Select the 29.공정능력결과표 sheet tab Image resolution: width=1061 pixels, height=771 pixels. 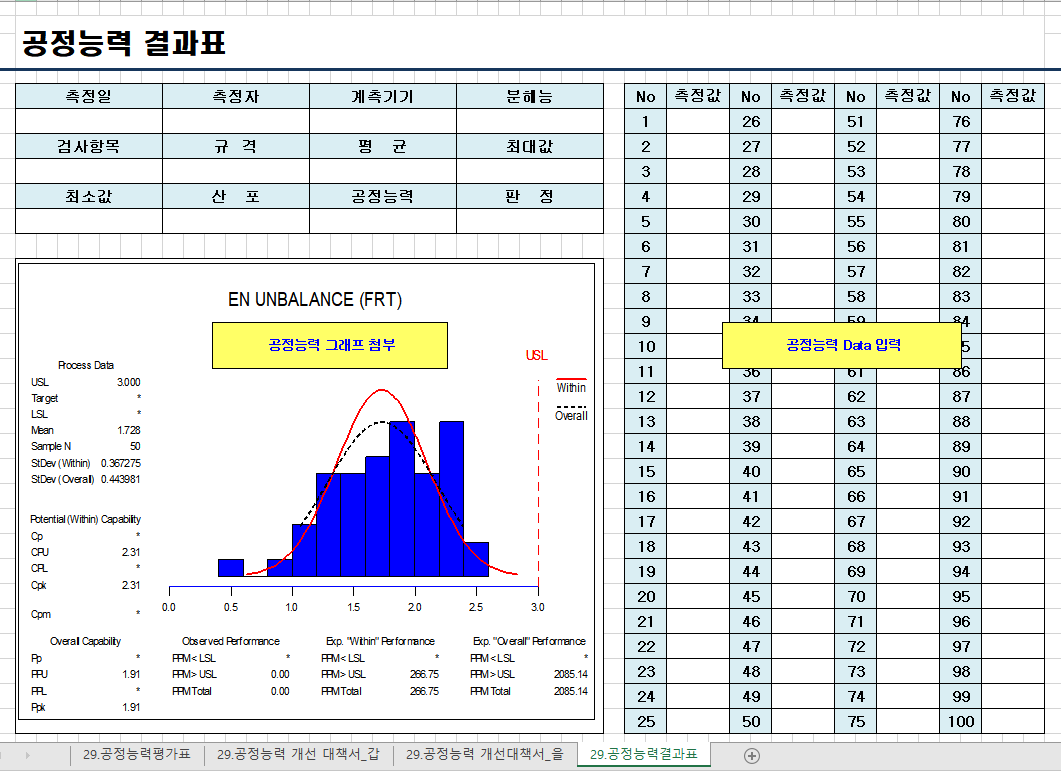(x=644, y=754)
